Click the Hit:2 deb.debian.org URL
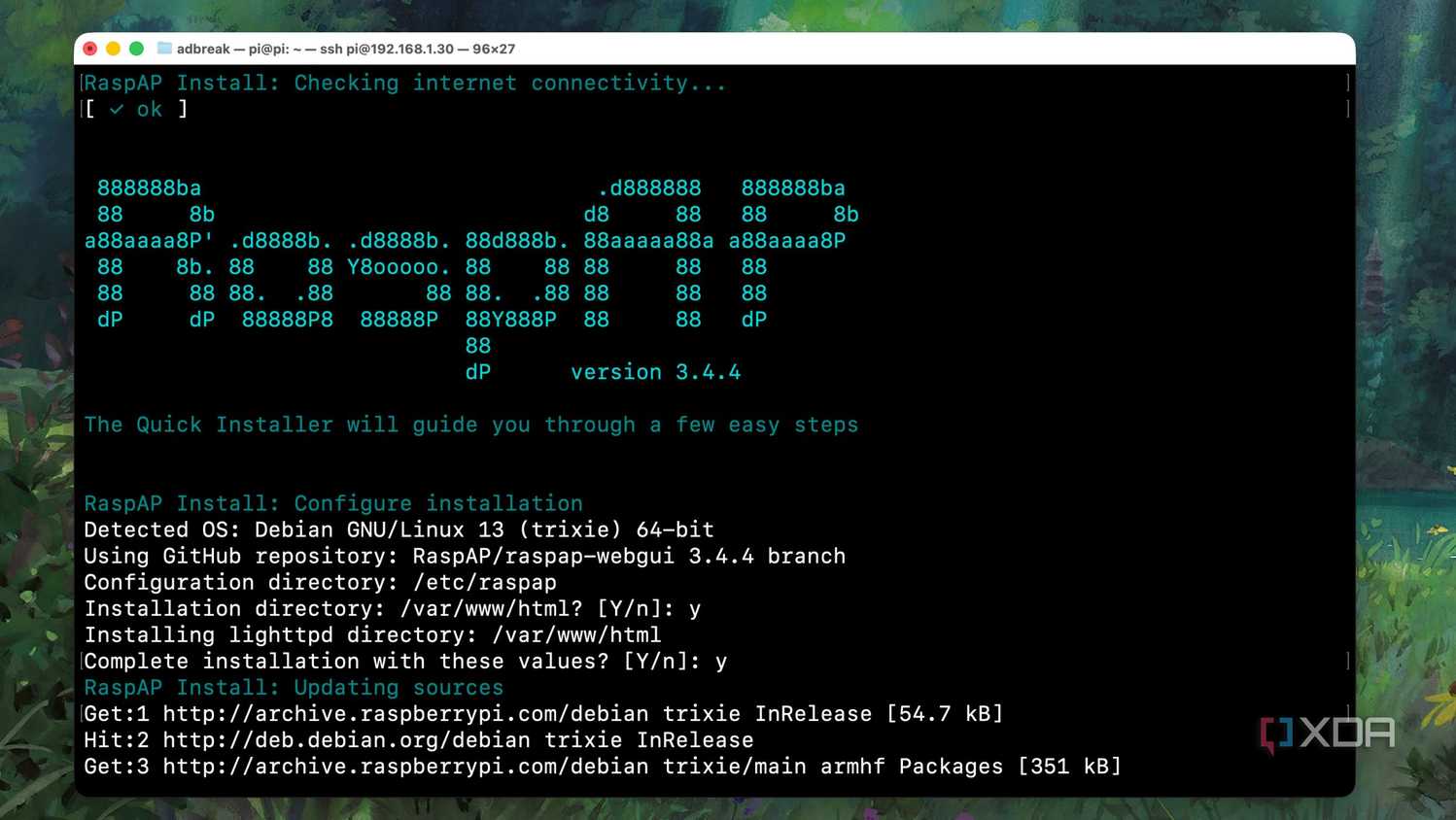The height and width of the screenshot is (820, 1456). coord(346,740)
